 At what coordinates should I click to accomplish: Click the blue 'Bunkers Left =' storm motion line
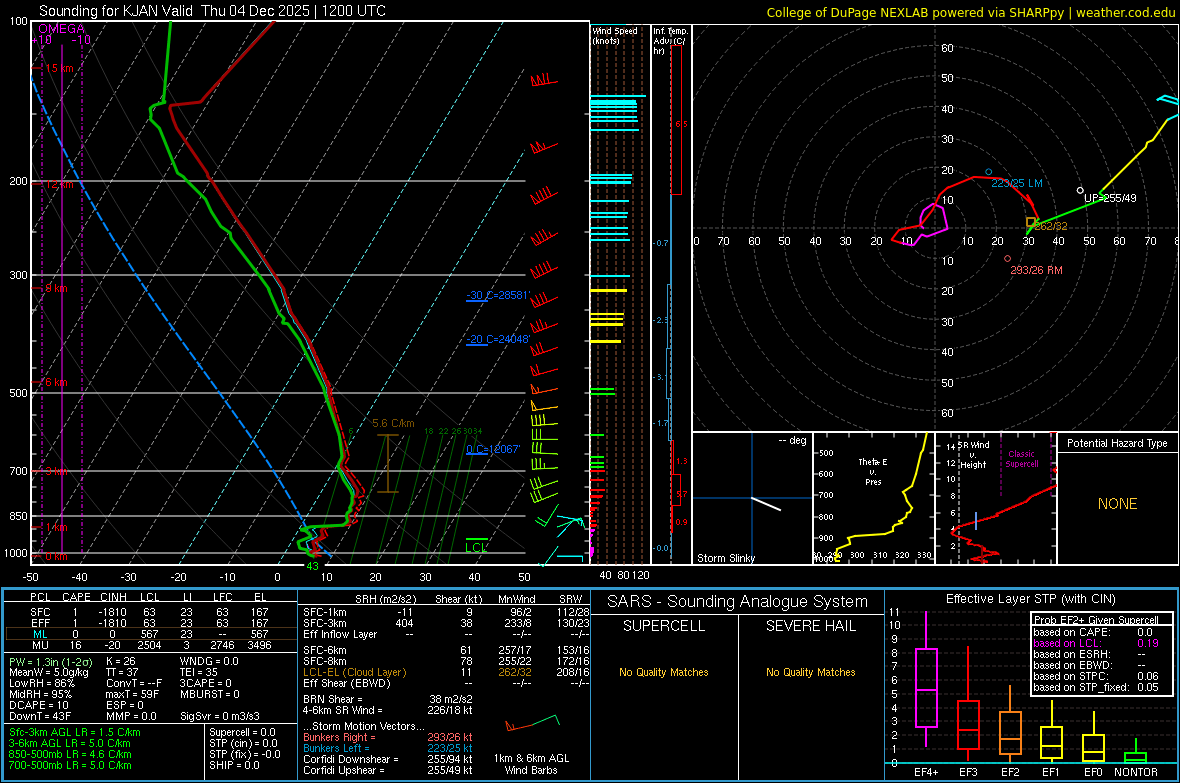pos(388,748)
